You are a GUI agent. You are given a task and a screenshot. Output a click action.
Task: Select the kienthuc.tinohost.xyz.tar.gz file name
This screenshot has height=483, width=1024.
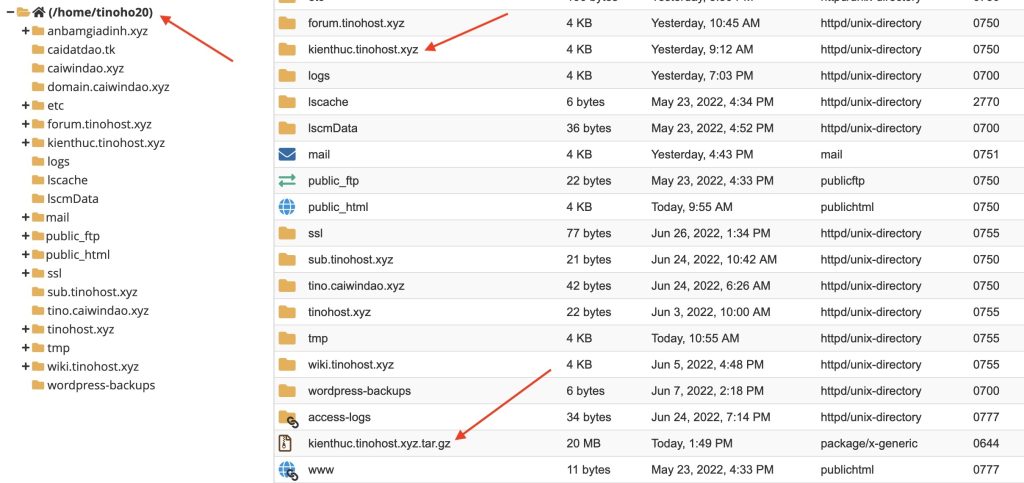(x=379, y=444)
